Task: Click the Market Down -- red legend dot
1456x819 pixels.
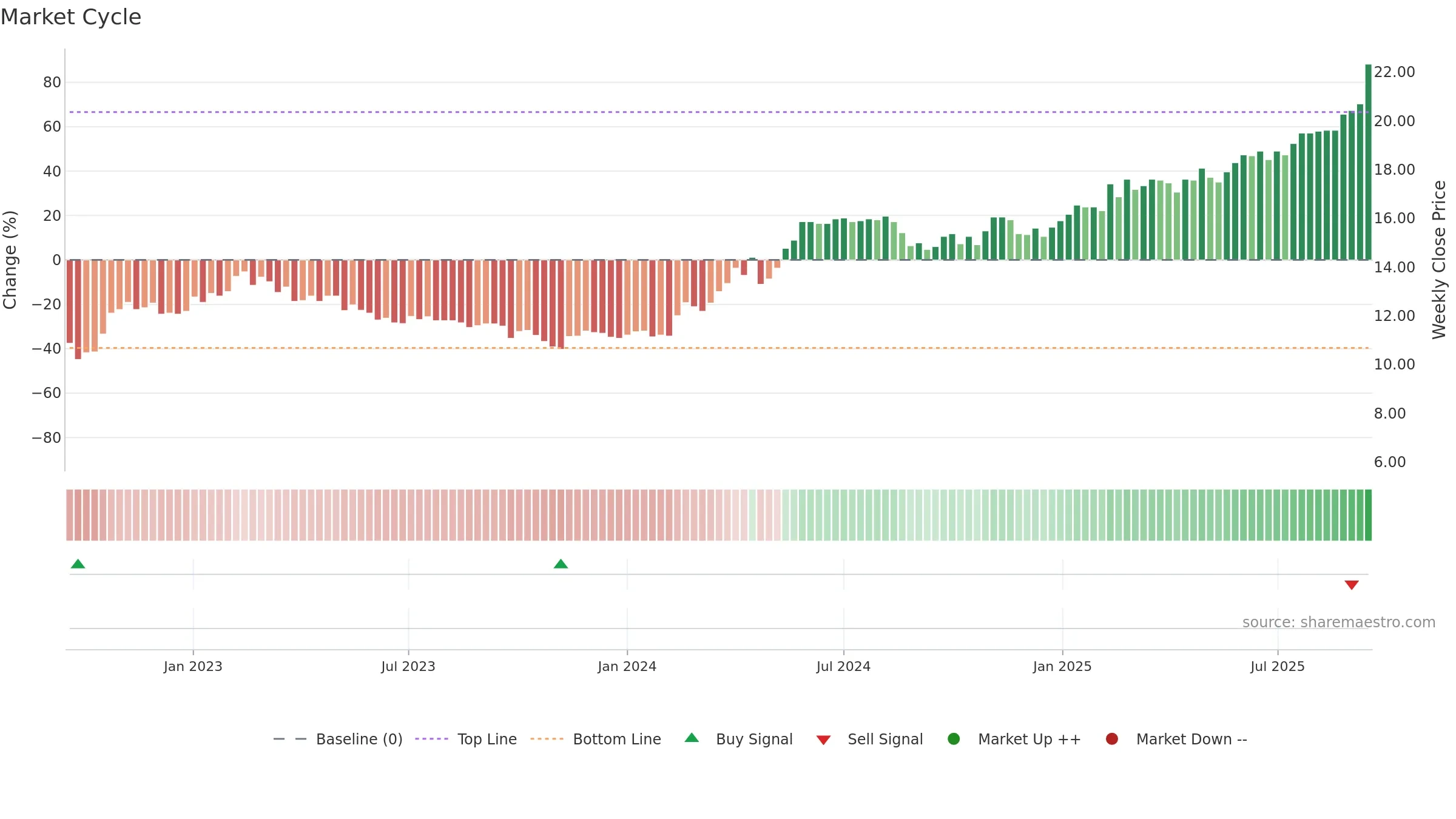Action: (1112, 739)
